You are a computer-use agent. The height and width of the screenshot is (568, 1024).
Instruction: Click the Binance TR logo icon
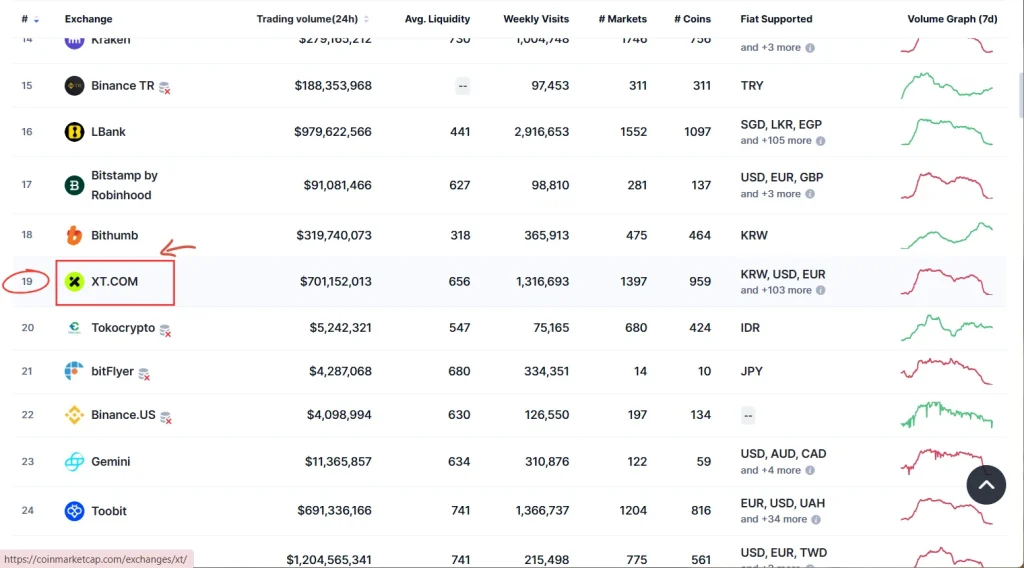click(74, 86)
